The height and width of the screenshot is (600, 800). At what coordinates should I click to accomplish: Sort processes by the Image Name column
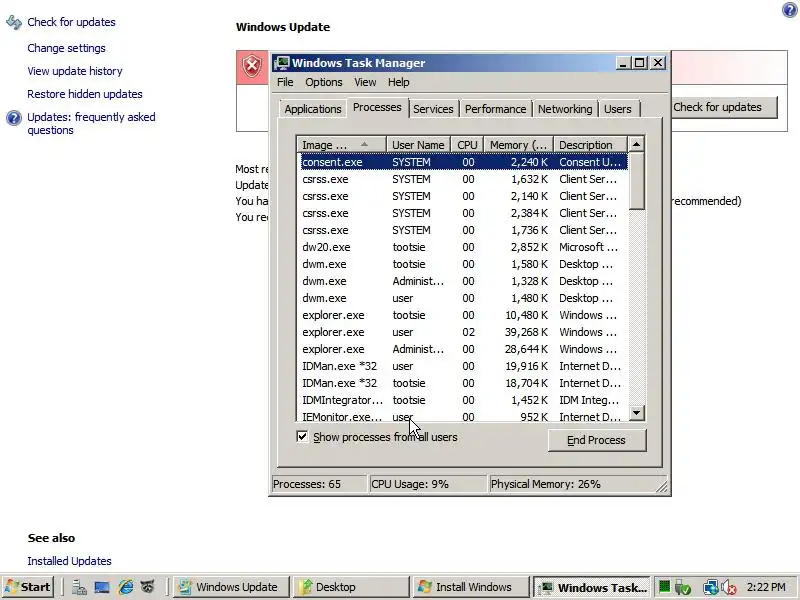341,145
